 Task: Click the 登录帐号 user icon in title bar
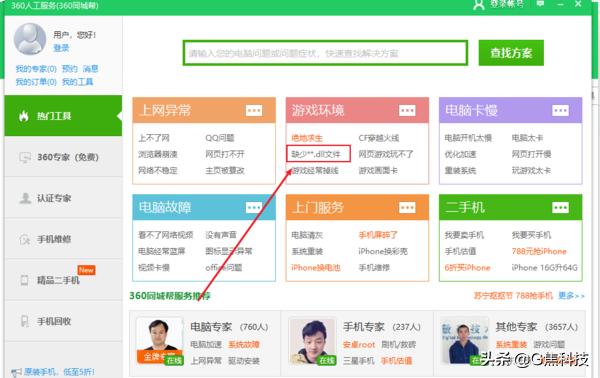pos(479,5)
